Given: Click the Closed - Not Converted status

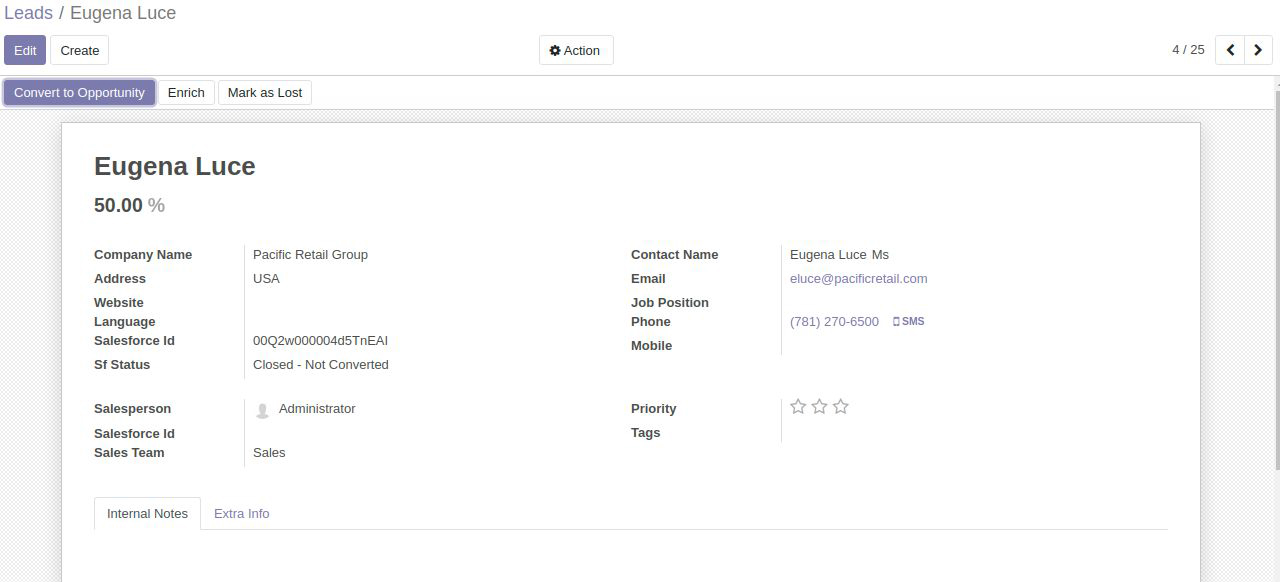Looking at the screenshot, I should click(321, 365).
